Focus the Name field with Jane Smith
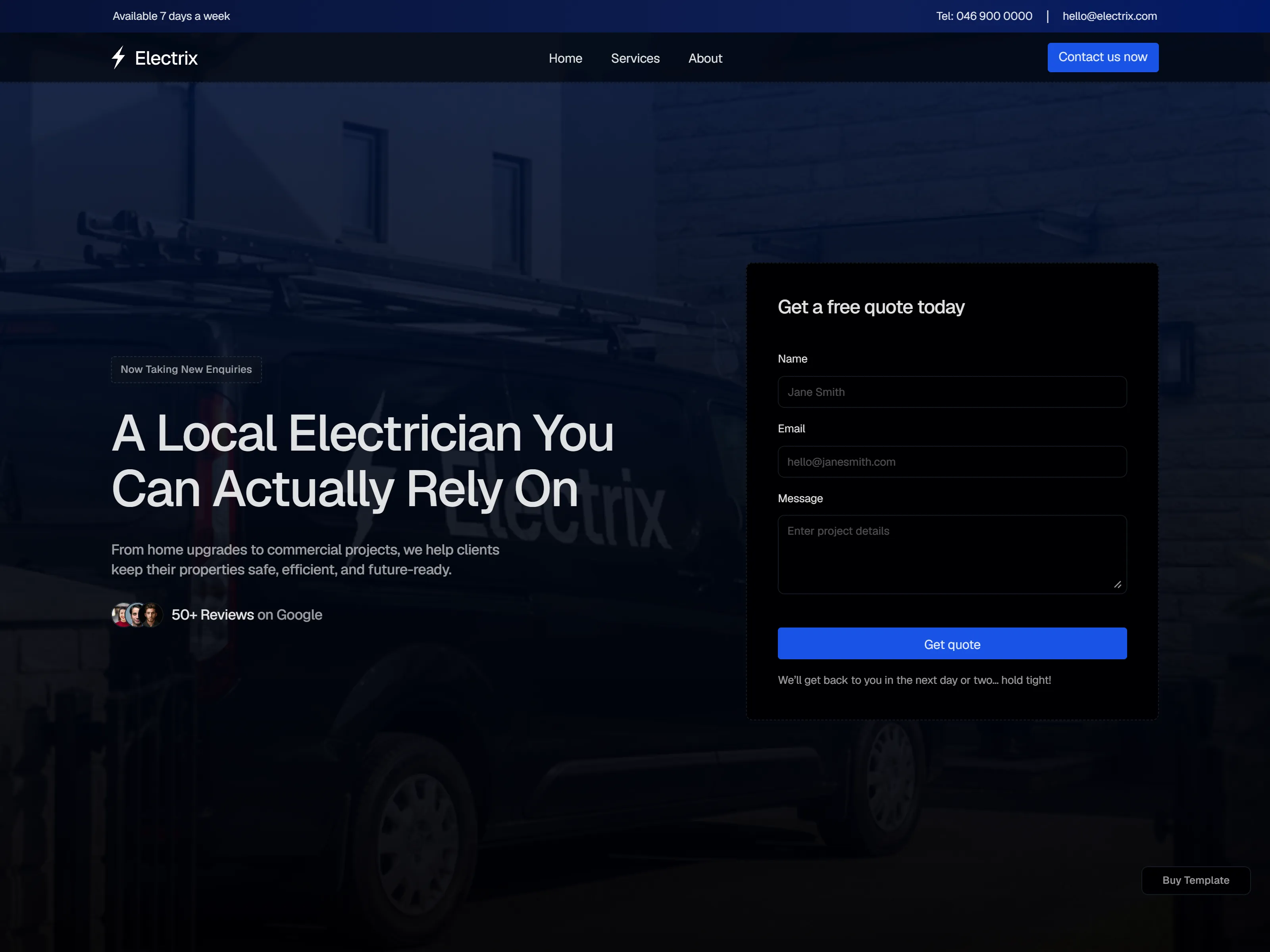Viewport: 1270px width, 952px height. pos(952,392)
